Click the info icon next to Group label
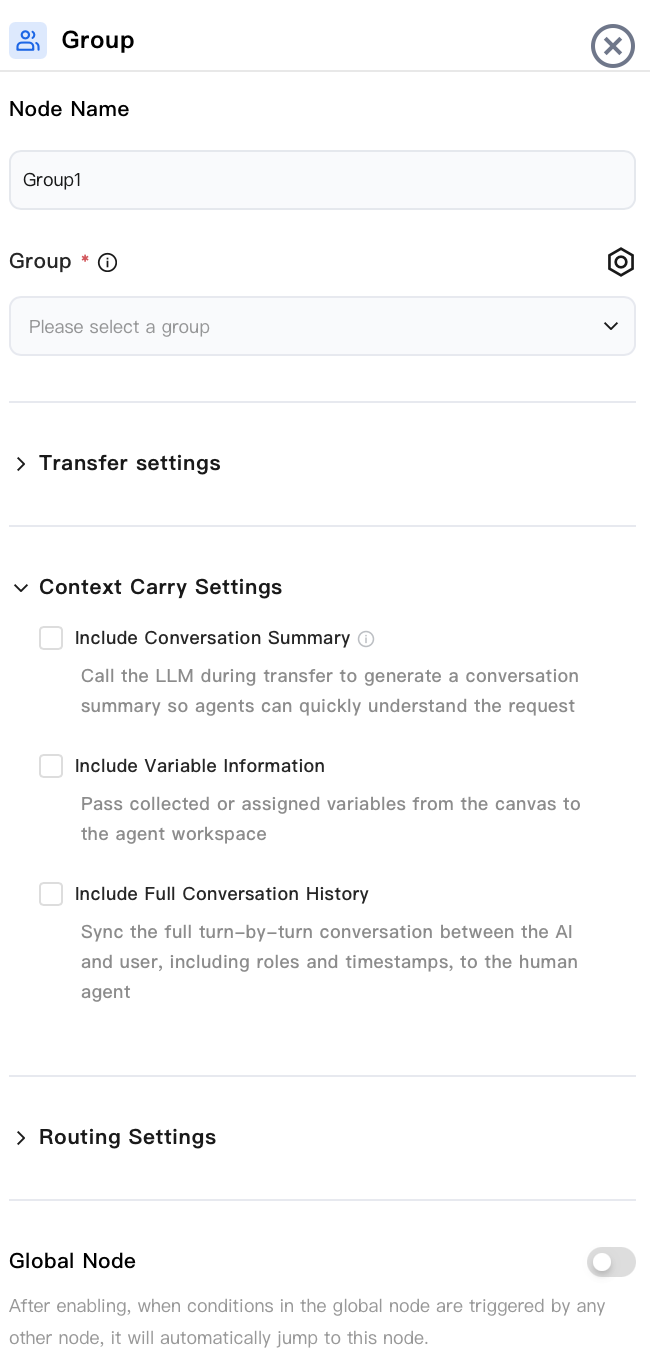650x1348 pixels. pyautogui.click(x=108, y=263)
